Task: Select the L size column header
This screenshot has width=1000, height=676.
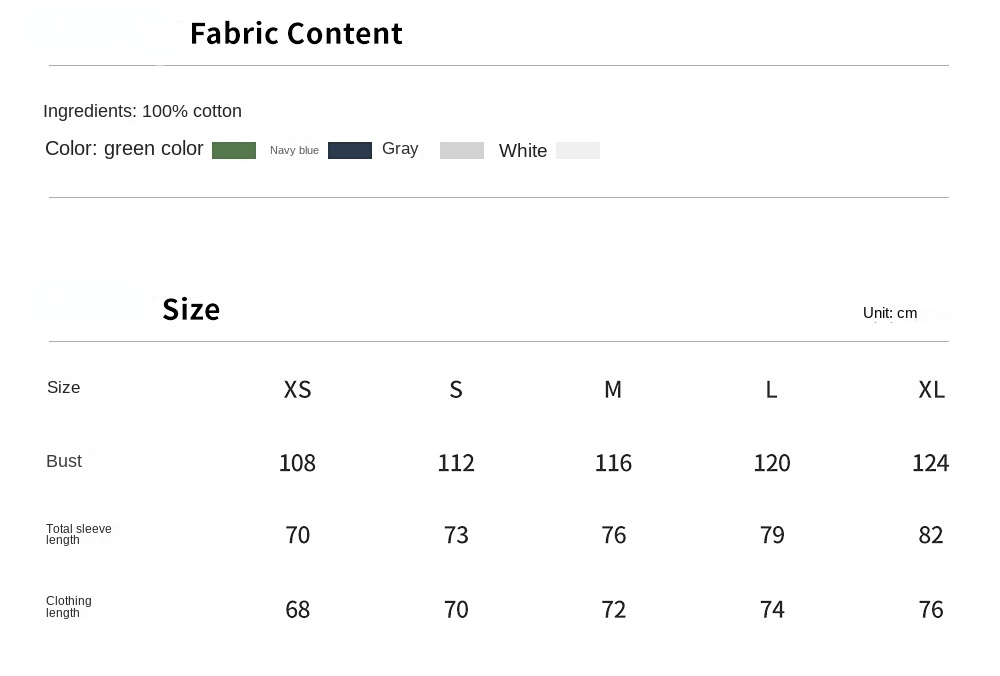Action: point(771,389)
